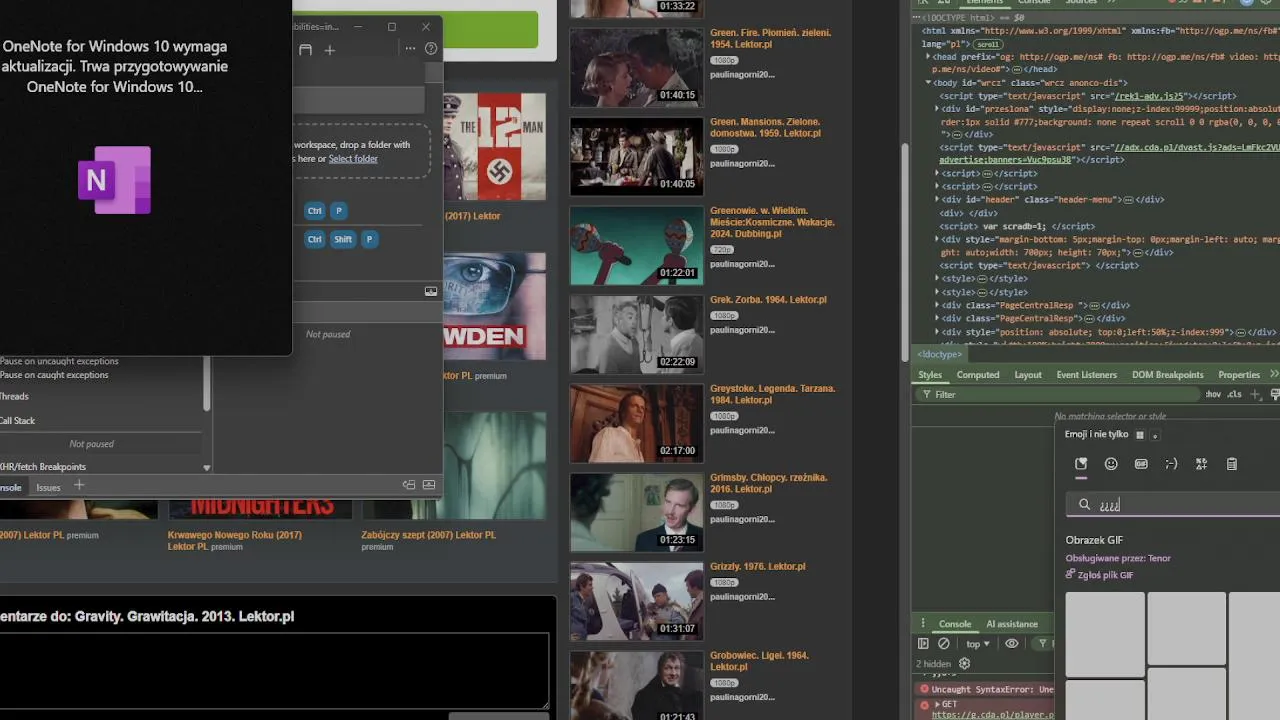The width and height of the screenshot is (1280, 720).
Task: Open the AI assistance drawer tab
Action: (1012, 624)
